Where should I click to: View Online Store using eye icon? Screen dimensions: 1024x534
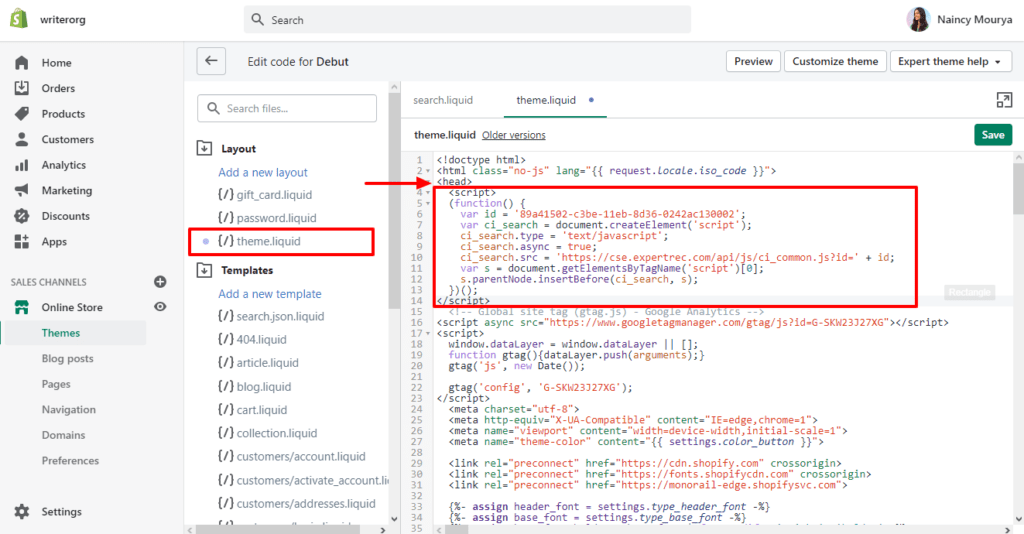click(160, 307)
